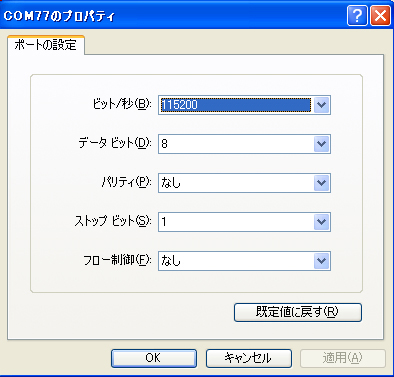The width and height of the screenshot is (394, 377).
Task: Click the パリティ(P): label
Action: point(127,182)
